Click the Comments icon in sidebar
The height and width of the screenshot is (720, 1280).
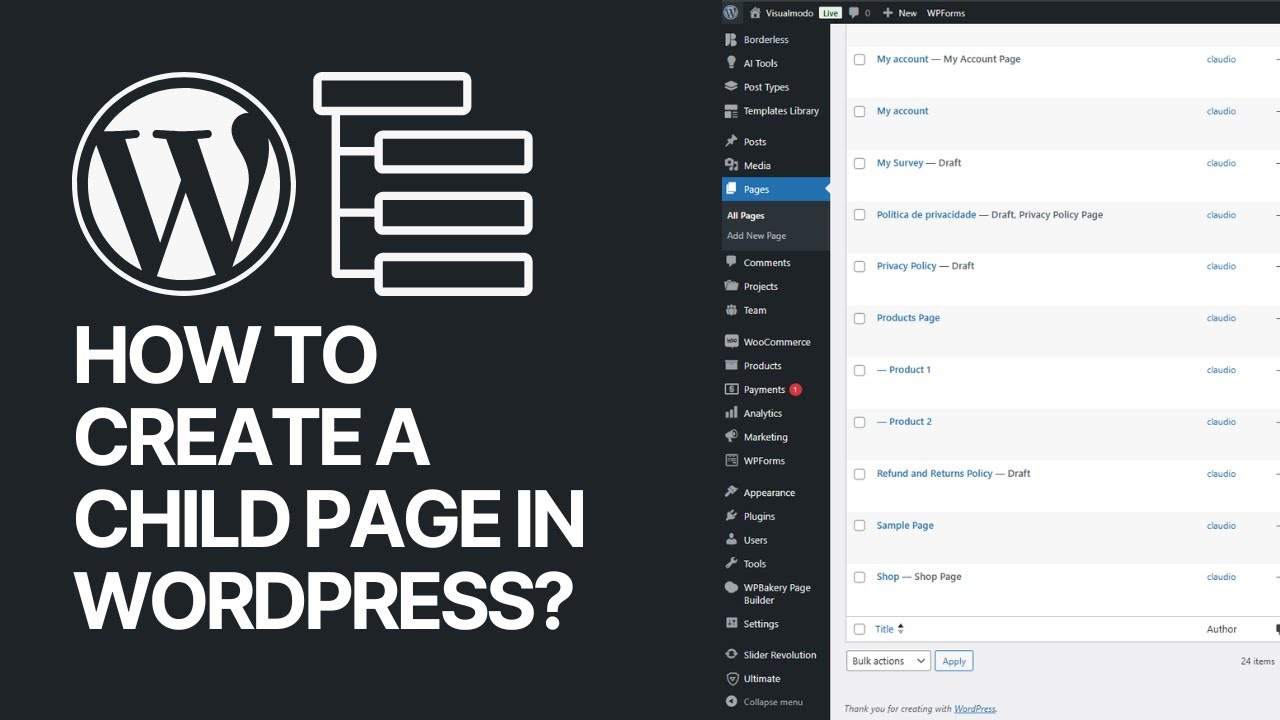731,262
